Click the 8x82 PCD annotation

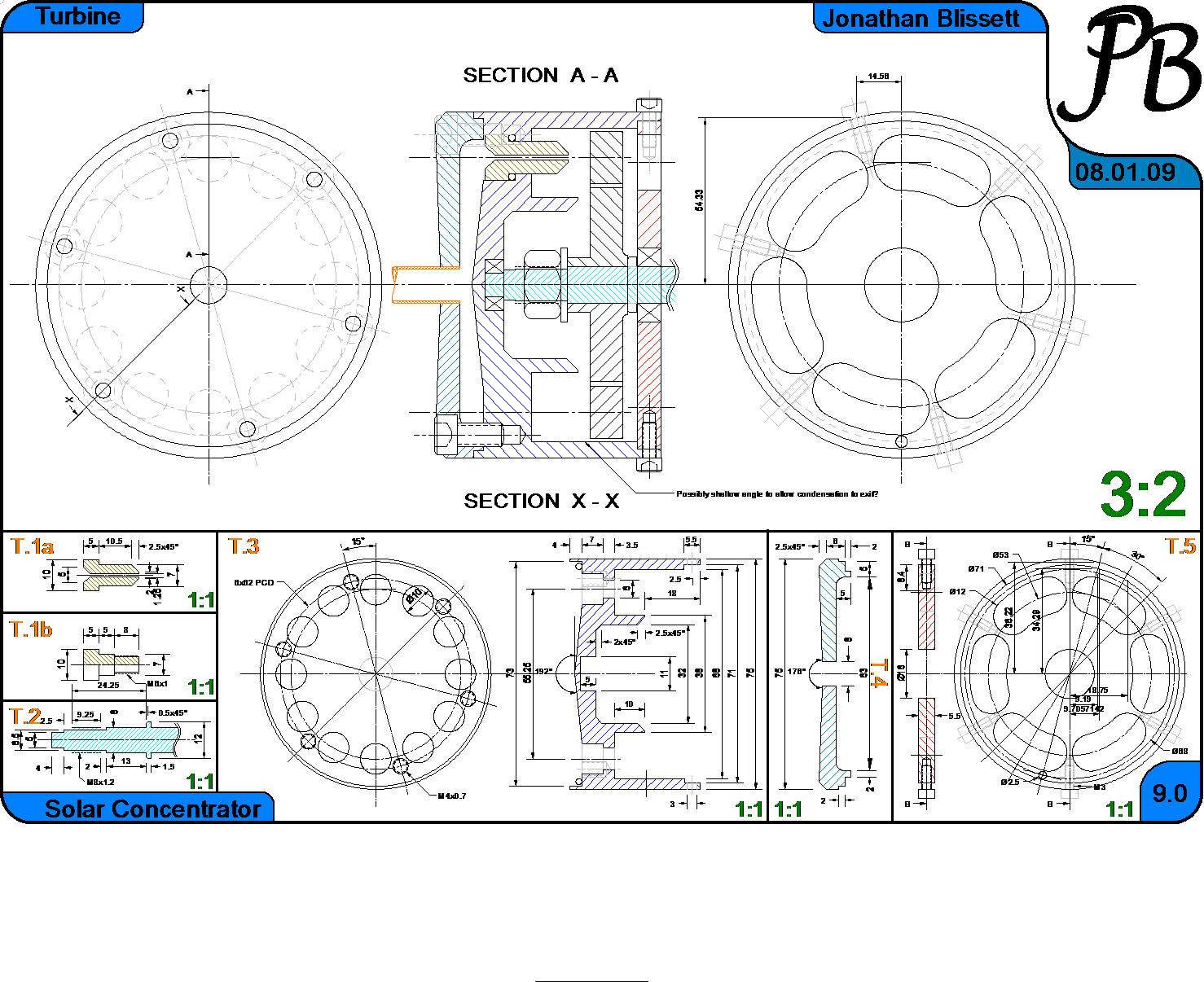(253, 583)
